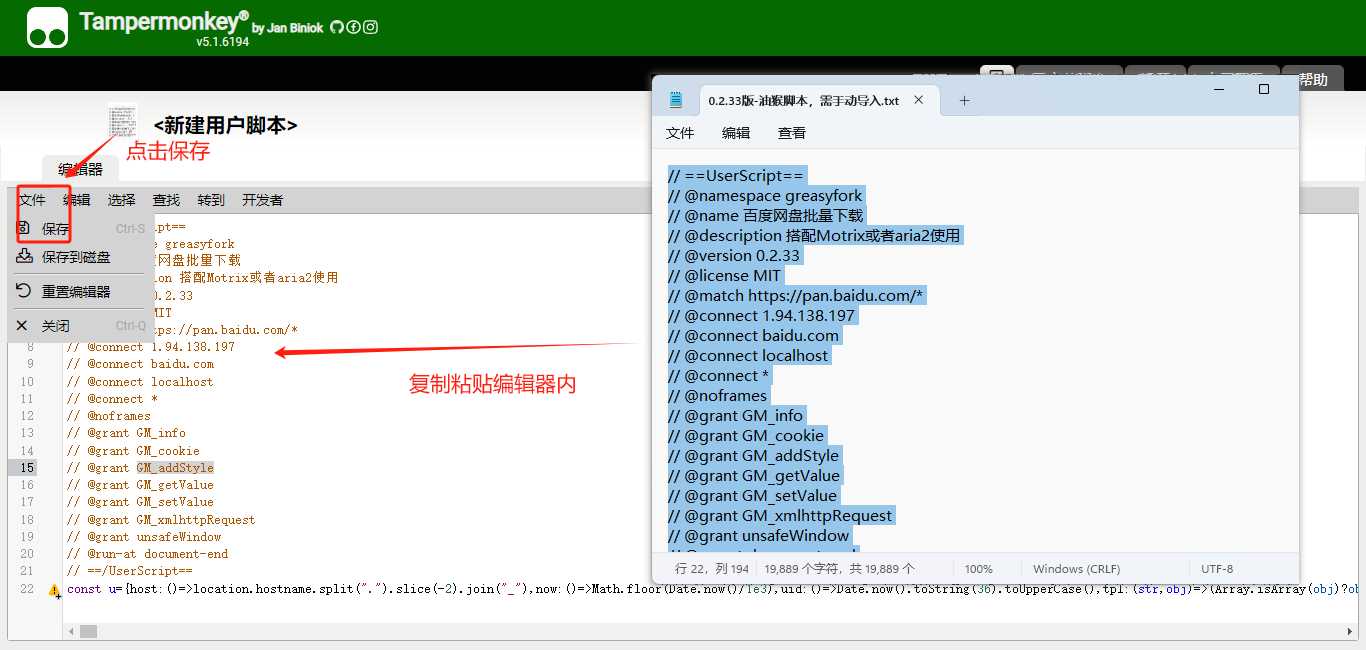Image resolution: width=1366 pixels, height=650 pixels.
Task: Click 'UTF-8' encoding in Notepad status bar
Action: pyautogui.click(x=1217, y=569)
